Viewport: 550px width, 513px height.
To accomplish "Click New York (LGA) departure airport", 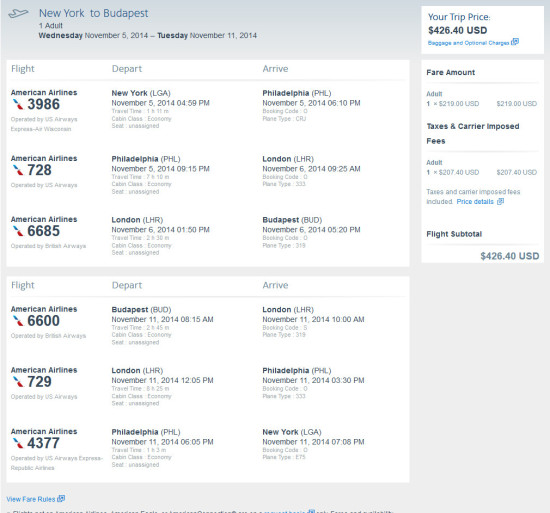I will point(141,93).
